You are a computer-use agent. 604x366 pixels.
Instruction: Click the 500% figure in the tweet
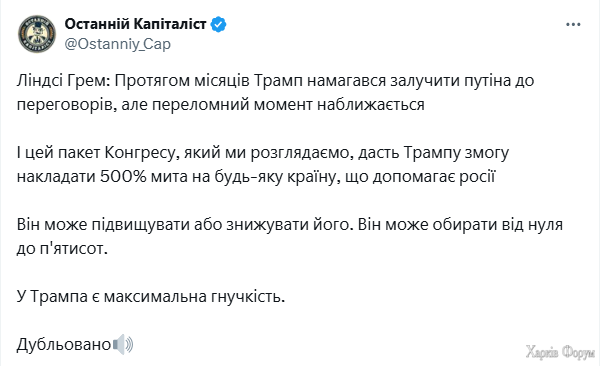(x=123, y=176)
